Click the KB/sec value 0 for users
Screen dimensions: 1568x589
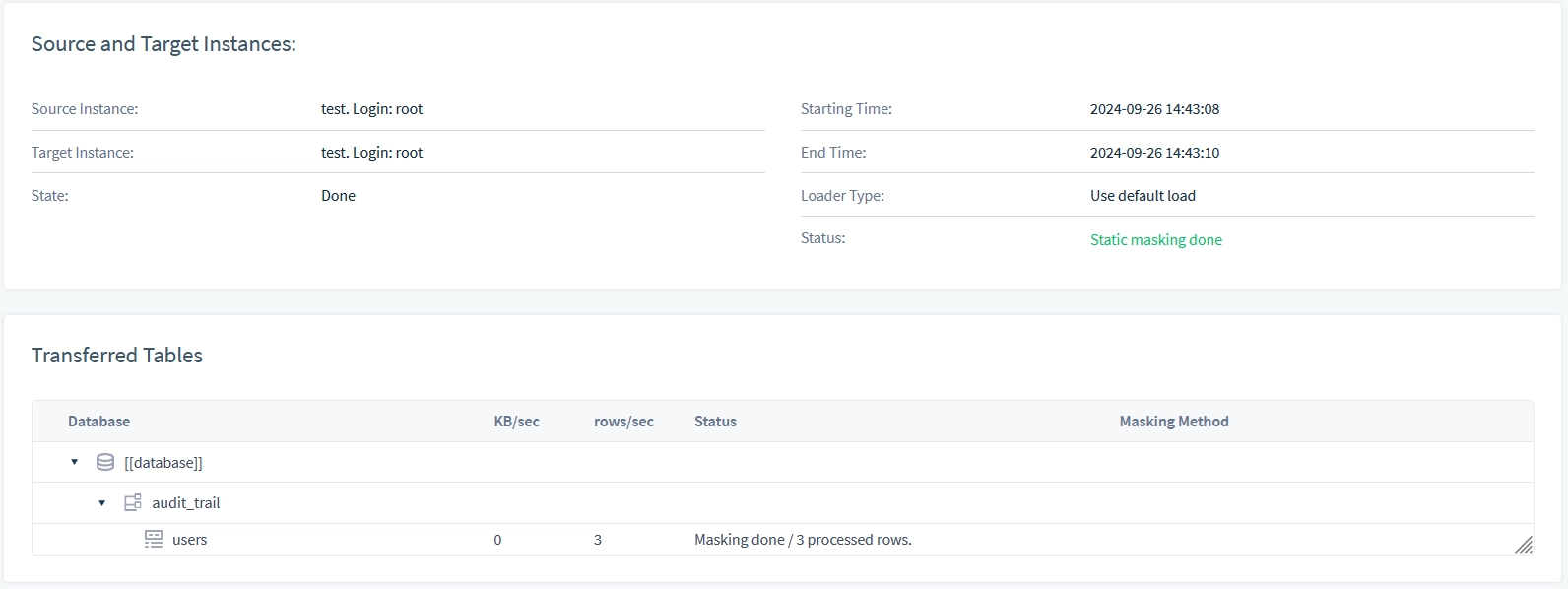click(x=497, y=540)
